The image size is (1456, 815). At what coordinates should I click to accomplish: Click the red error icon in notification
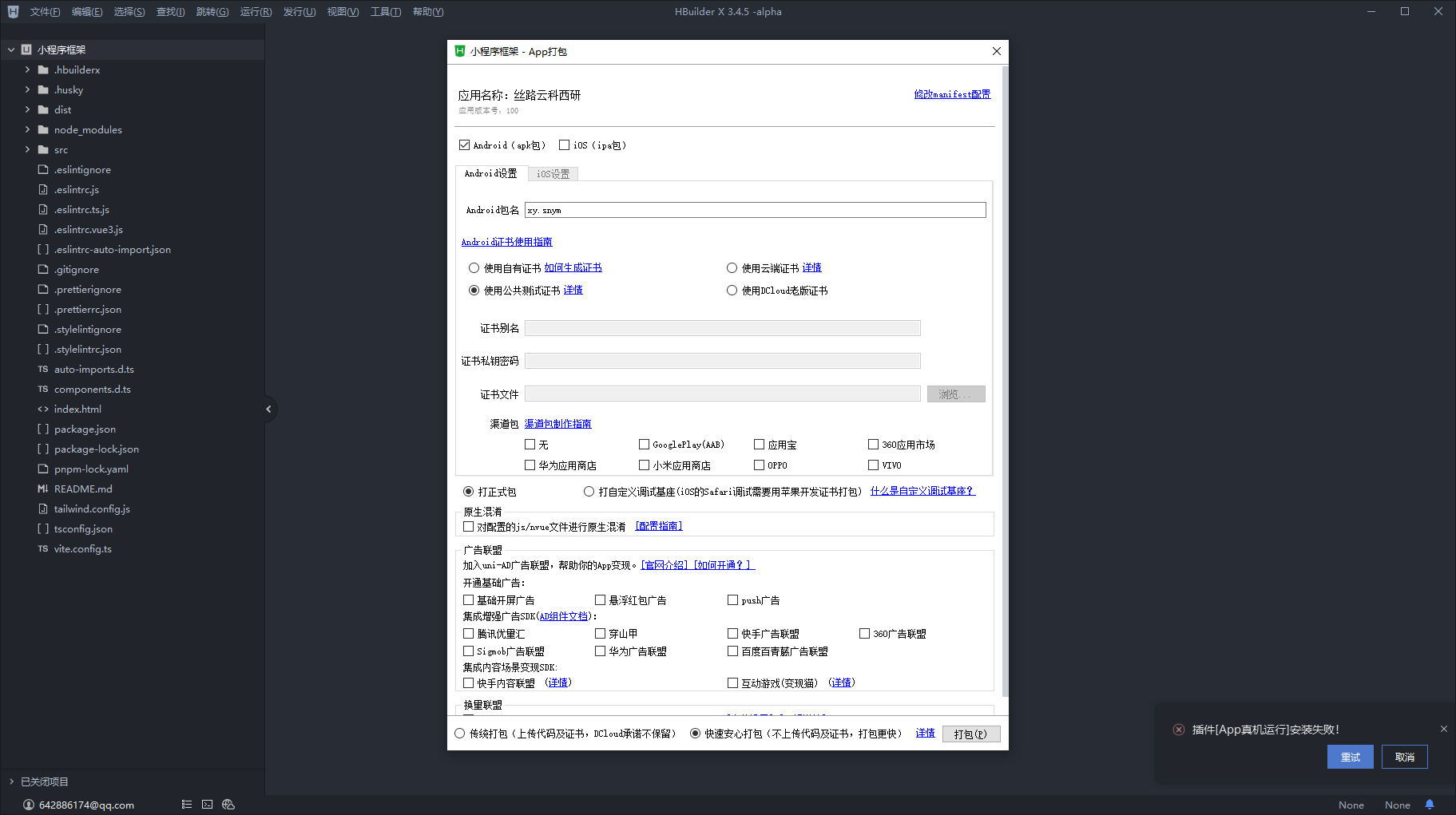1178,730
